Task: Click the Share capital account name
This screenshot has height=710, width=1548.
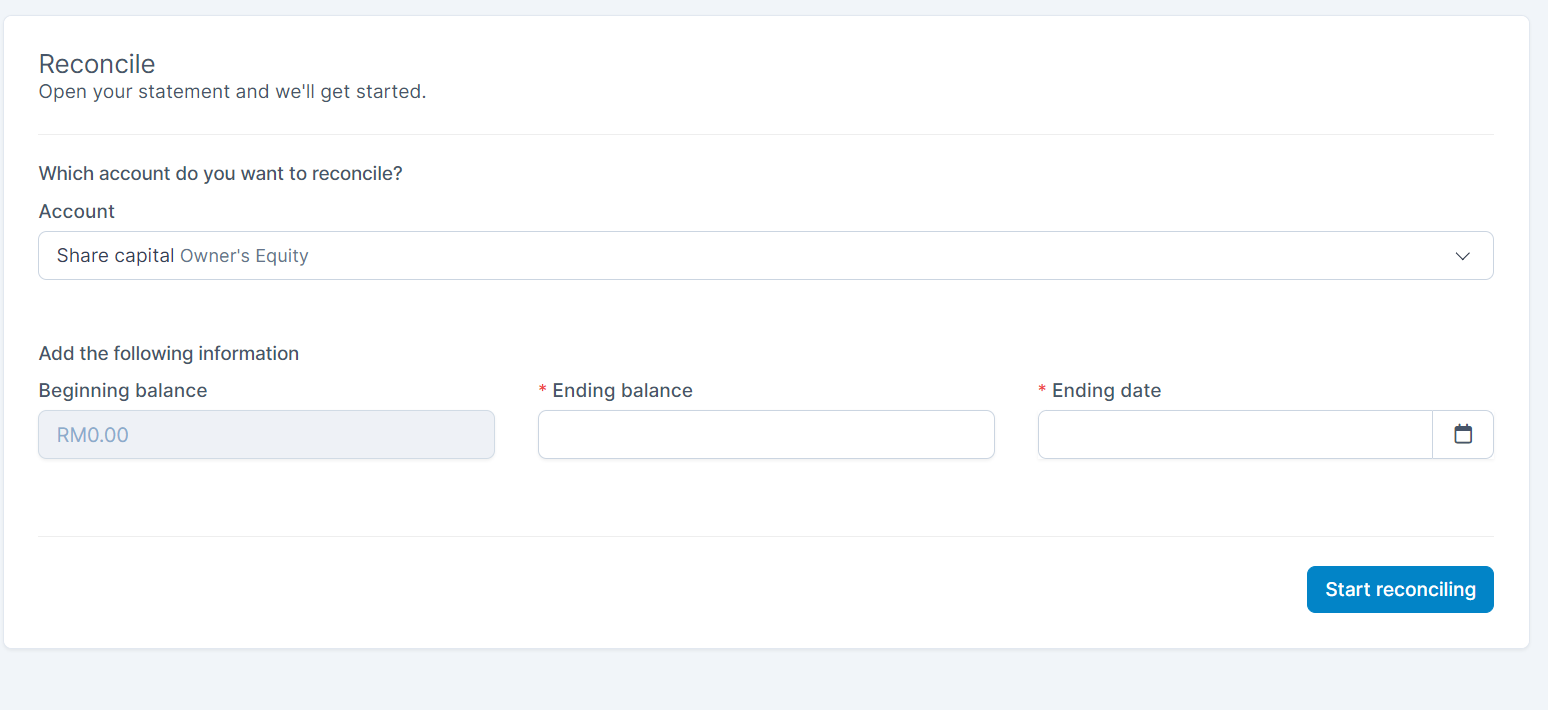Action: (x=115, y=256)
